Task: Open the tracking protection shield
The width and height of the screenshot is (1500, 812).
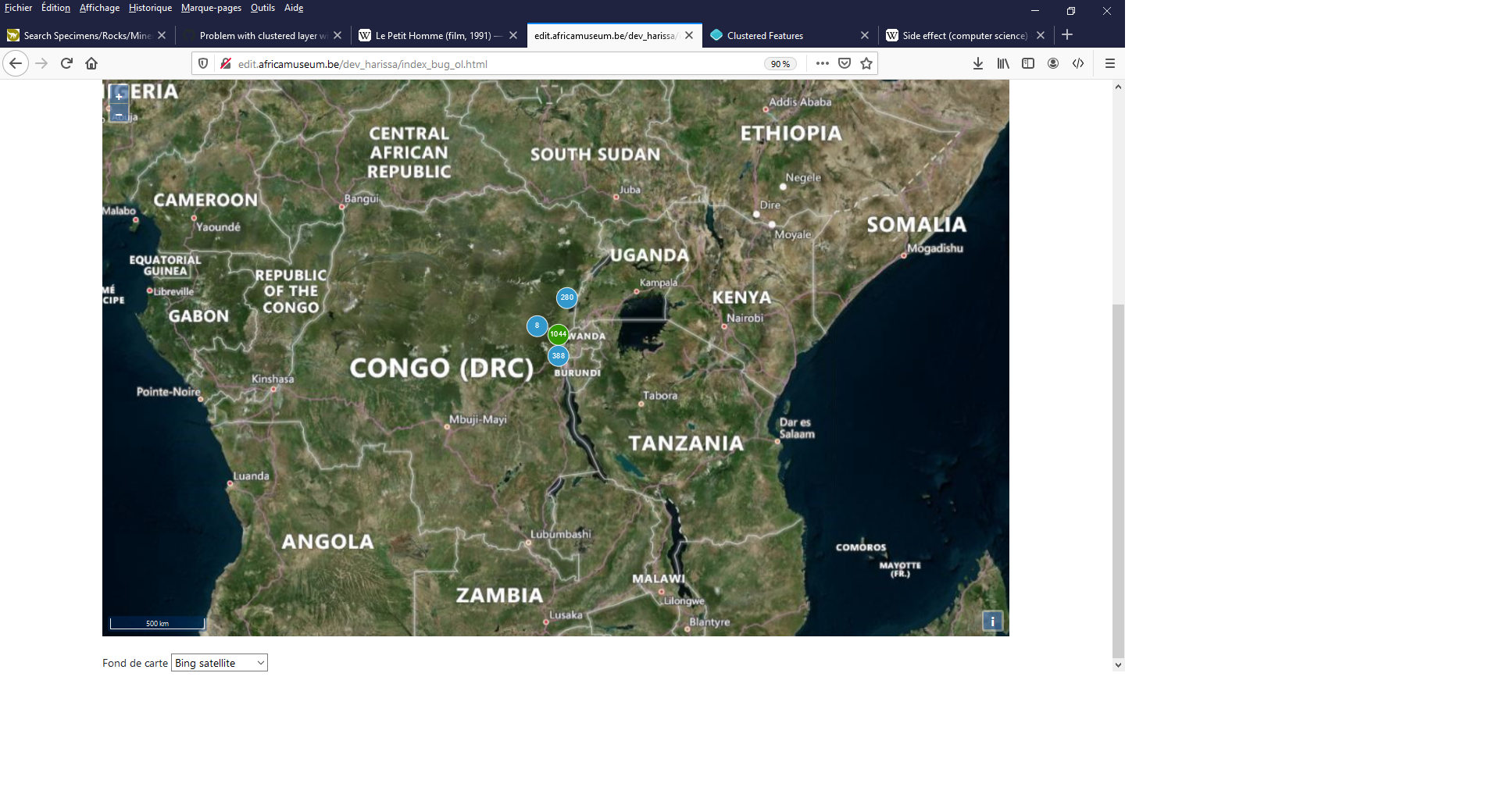Action: coord(203,63)
